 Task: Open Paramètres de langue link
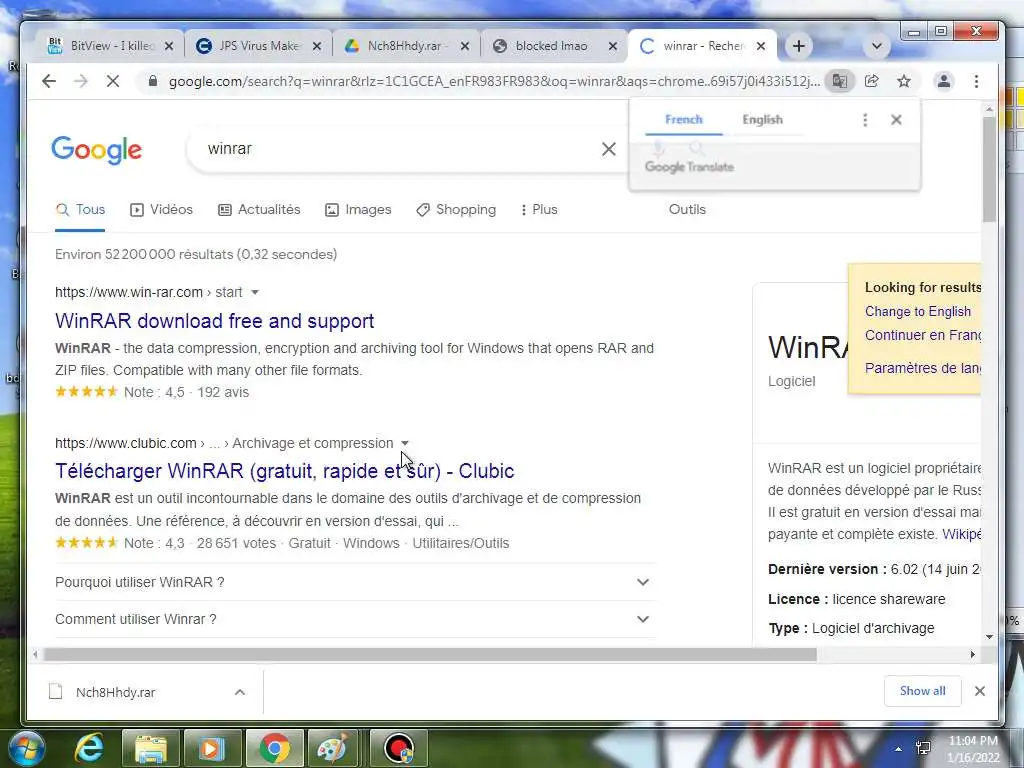coord(923,368)
